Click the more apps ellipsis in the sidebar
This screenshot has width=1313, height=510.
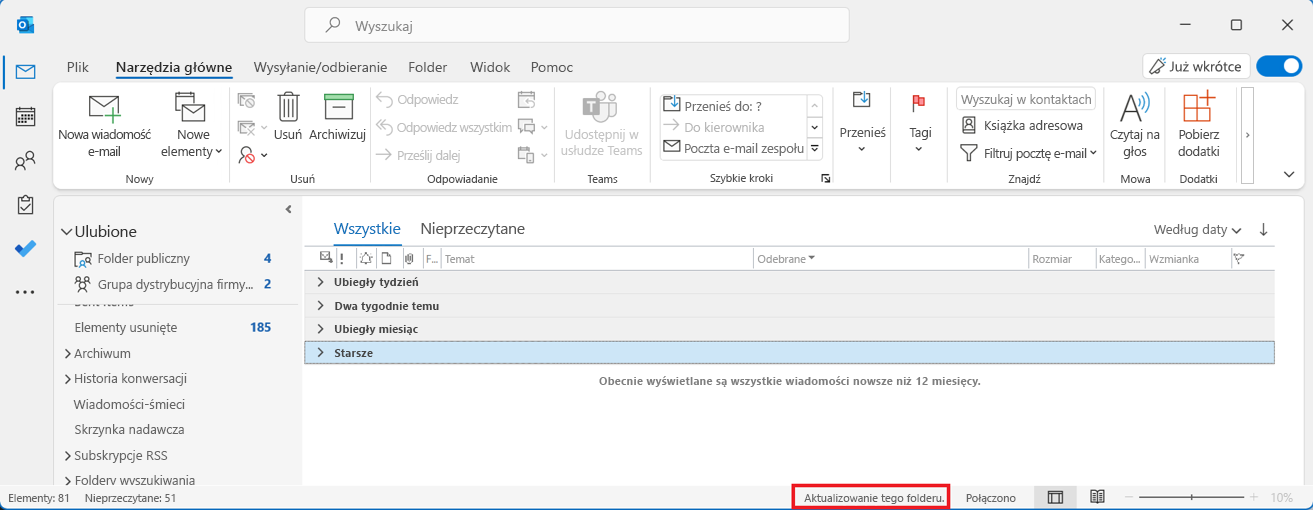[x=25, y=292]
